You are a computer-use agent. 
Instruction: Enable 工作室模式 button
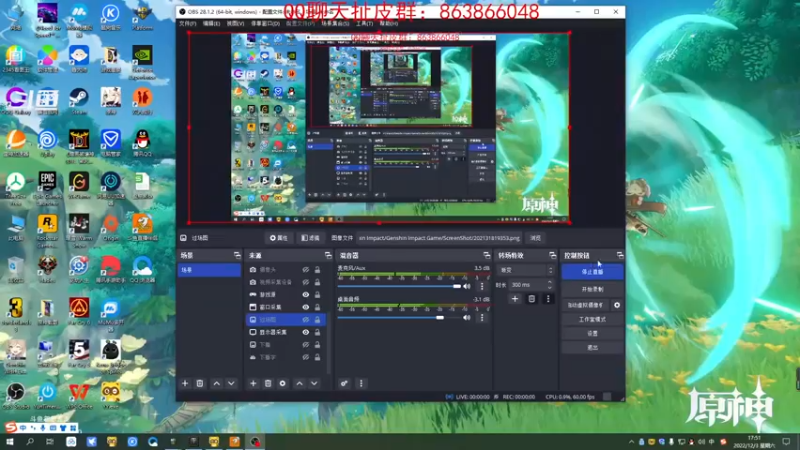[x=592, y=319]
